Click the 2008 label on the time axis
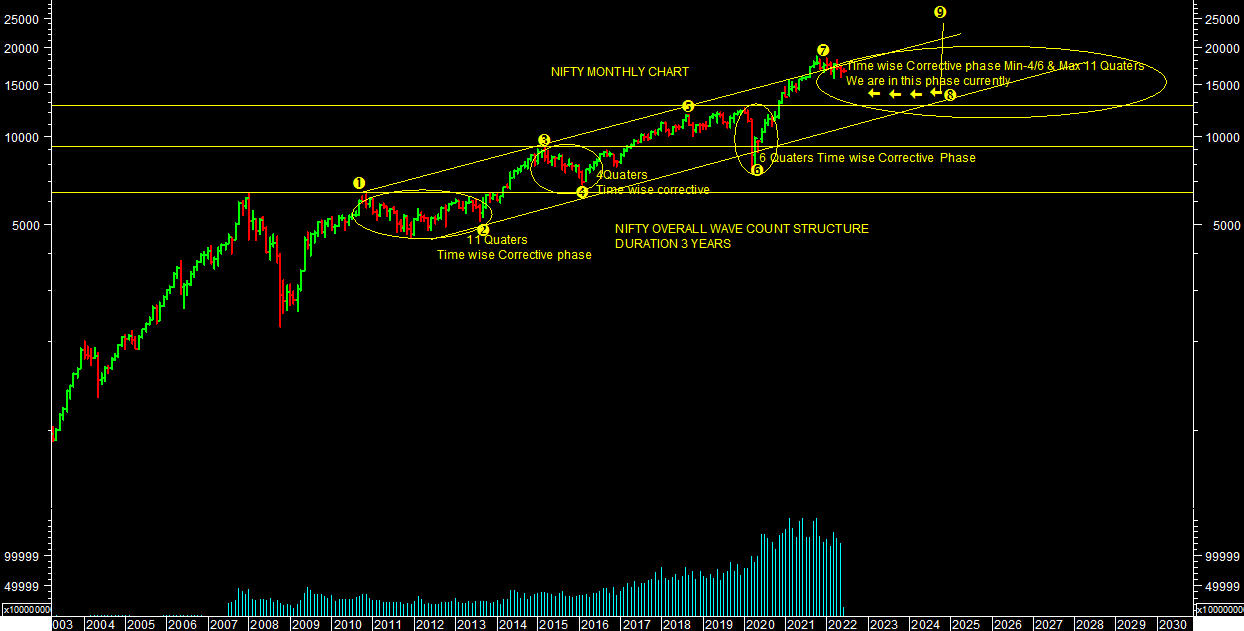Screen dimensions: 1244x631 click(x=264, y=624)
